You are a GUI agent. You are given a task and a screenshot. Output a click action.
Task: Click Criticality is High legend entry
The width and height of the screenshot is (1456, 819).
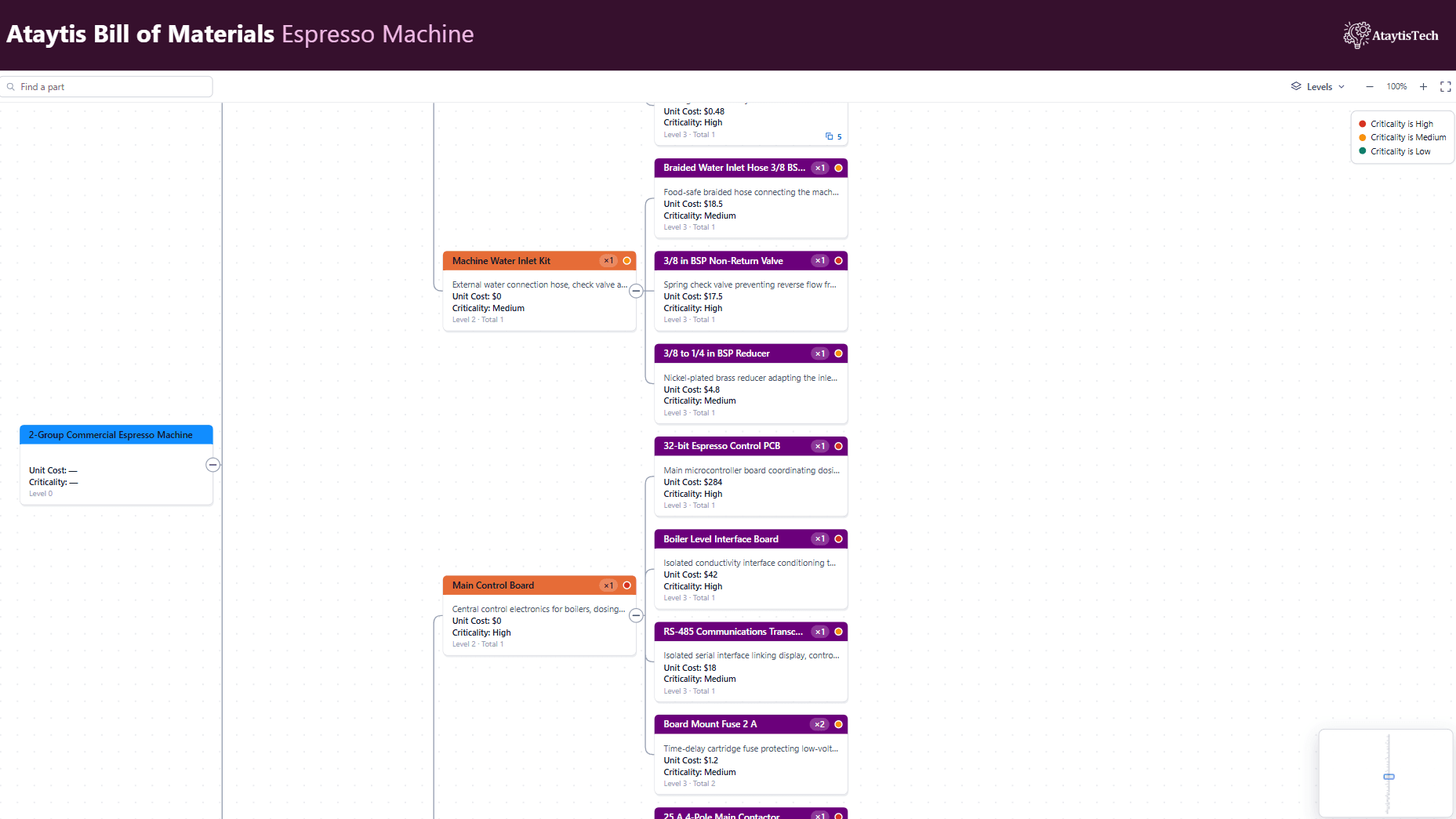(x=1396, y=124)
